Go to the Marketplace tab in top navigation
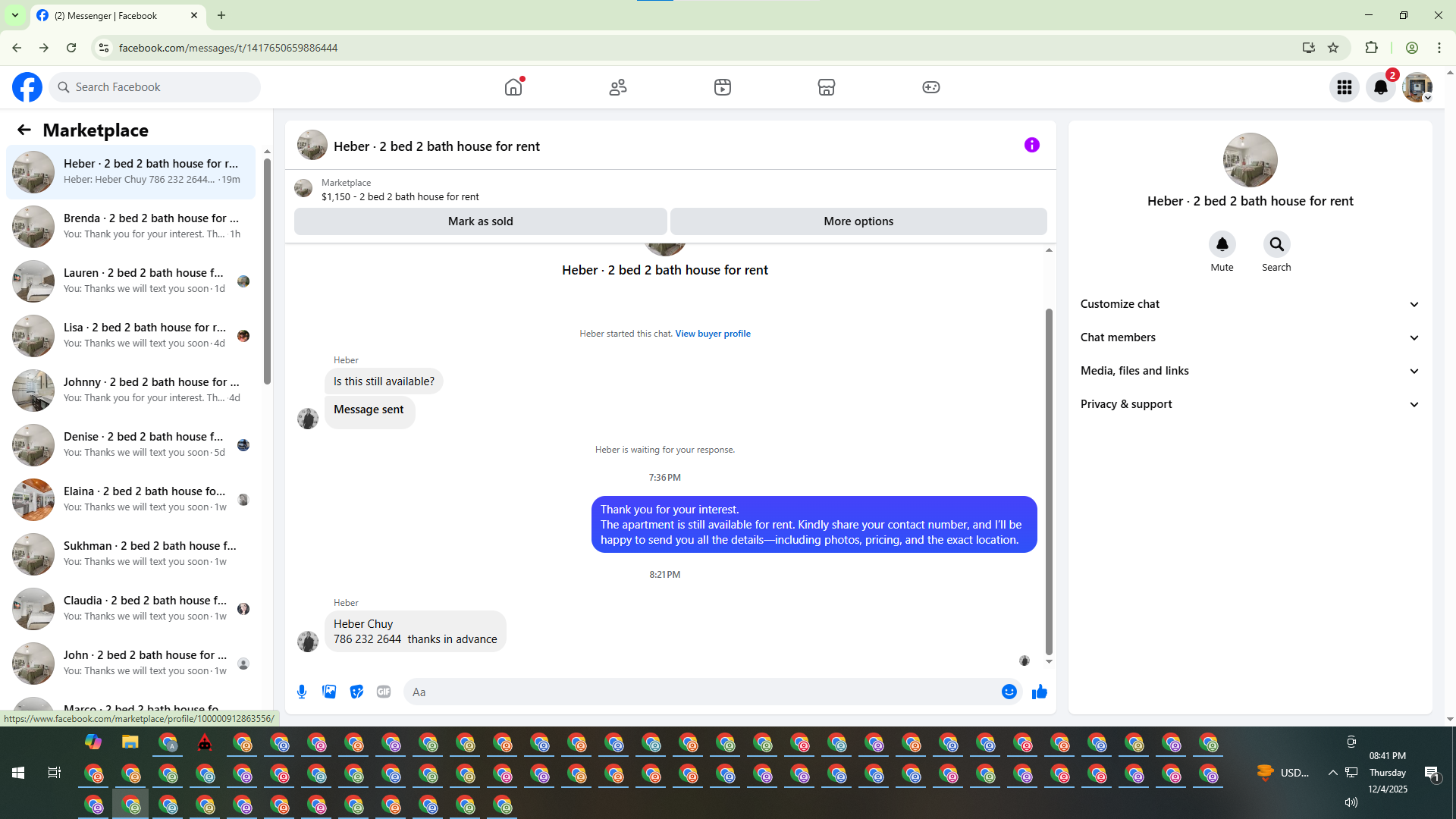The height and width of the screenshot is (819, 1456). [x=826, y=87]
